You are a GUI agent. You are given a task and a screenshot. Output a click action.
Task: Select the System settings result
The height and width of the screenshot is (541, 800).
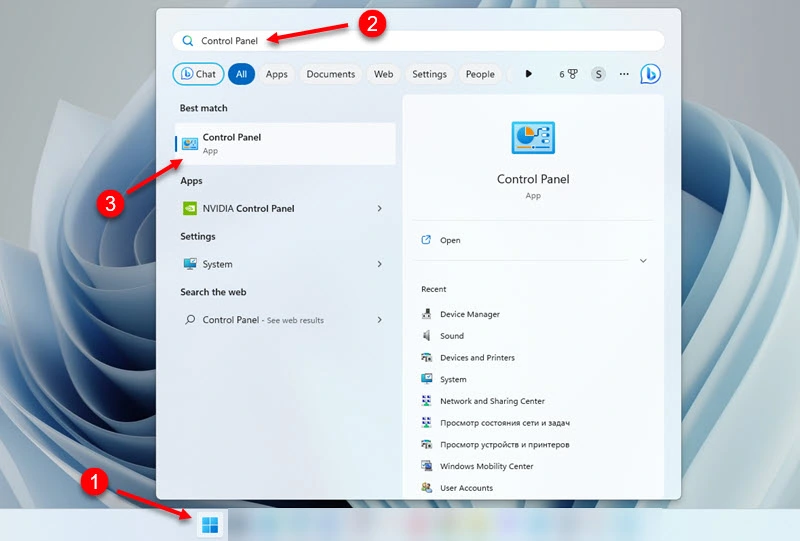pyautogui.click(x=285, y=264)
